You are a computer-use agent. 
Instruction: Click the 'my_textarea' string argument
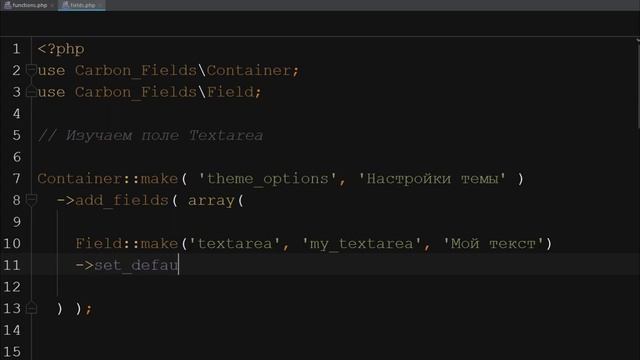(x=361, y=244)
